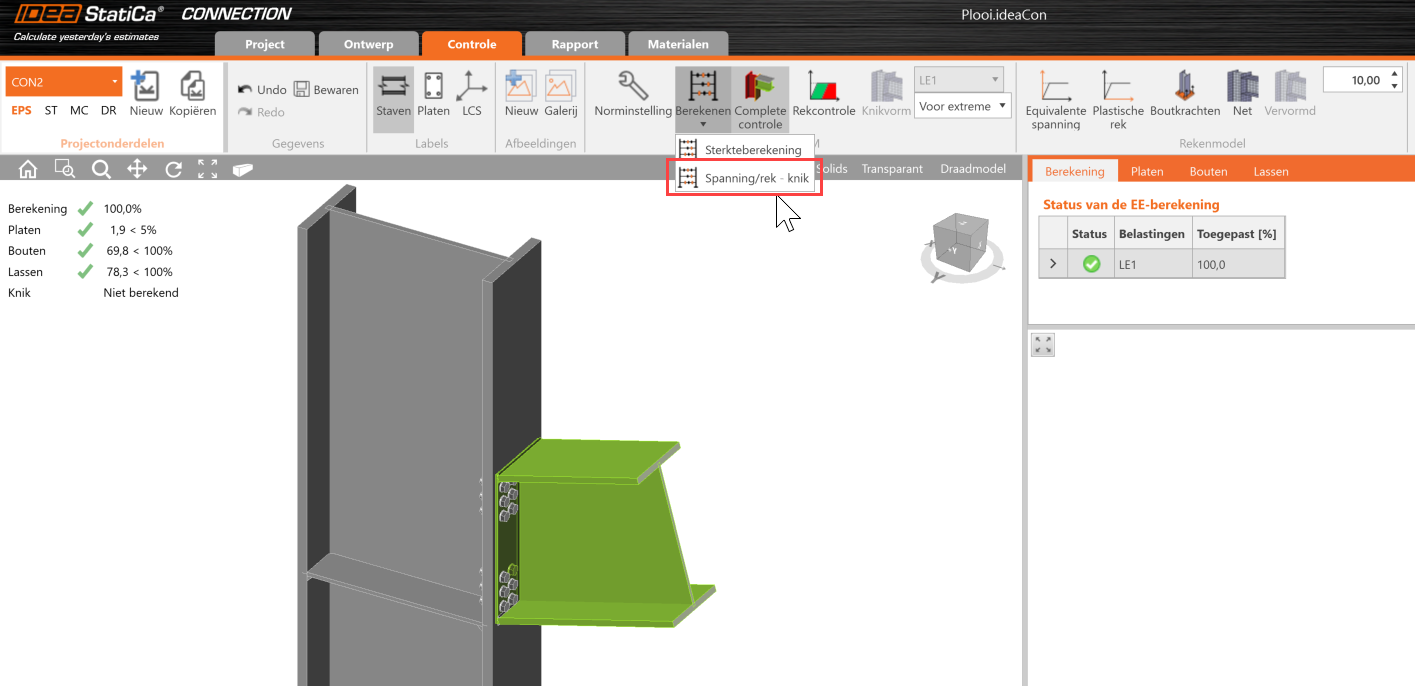Open the Galerij image gallery
Screen dimensions: 1415x686
click(x=560, y=87)
